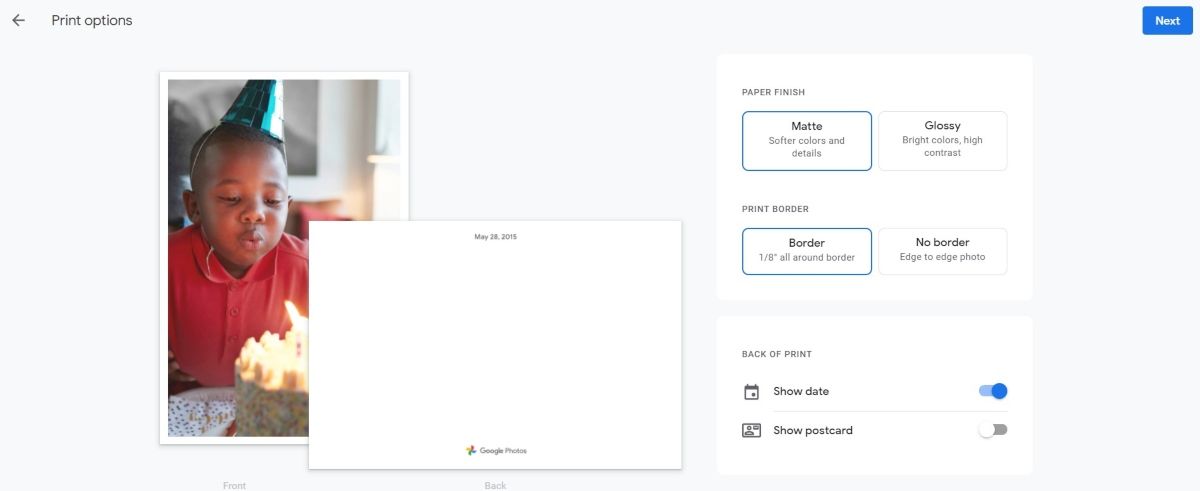Click the back arrow icon

tap(19, 20)
